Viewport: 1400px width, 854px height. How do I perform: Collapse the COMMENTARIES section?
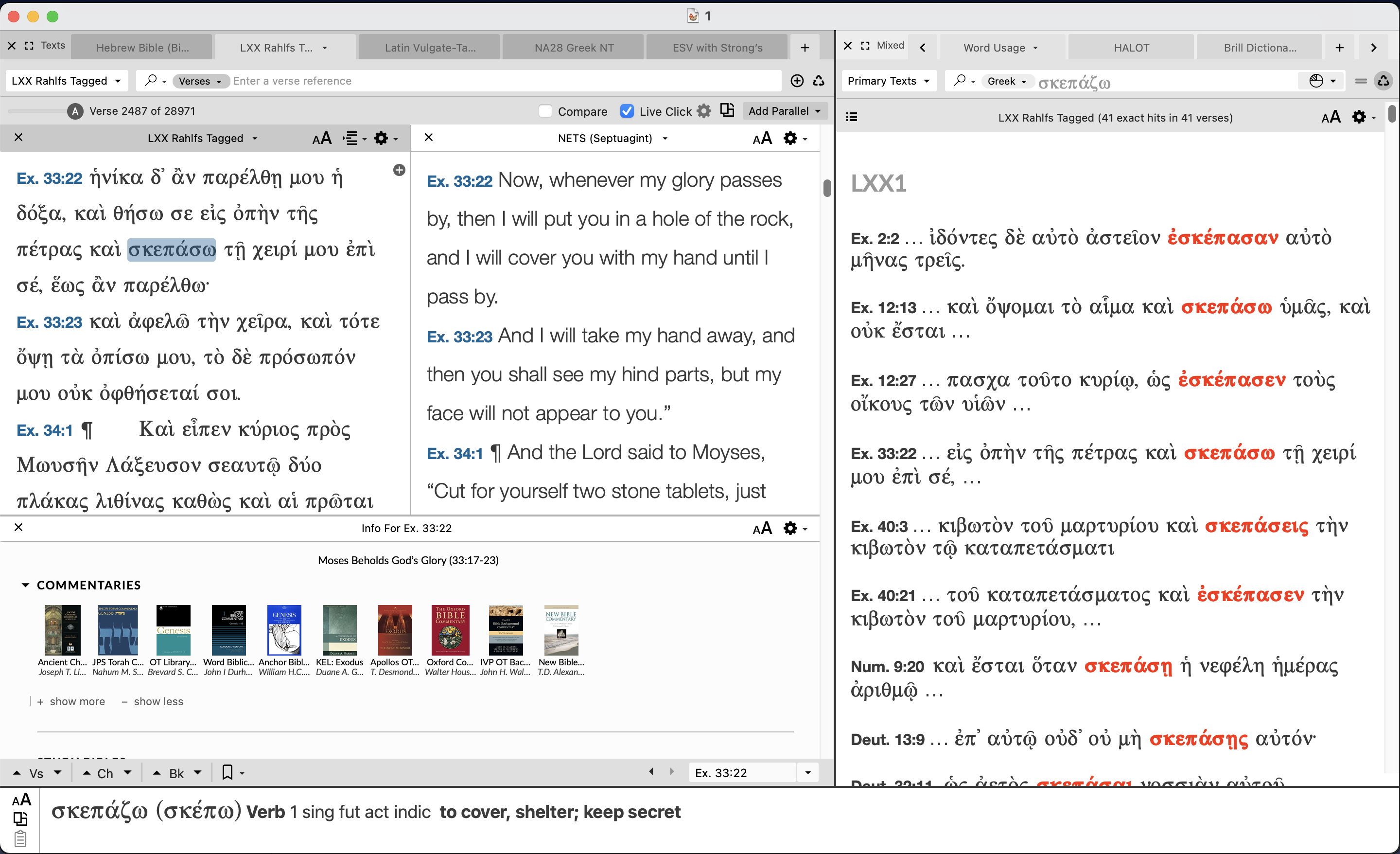25,585
